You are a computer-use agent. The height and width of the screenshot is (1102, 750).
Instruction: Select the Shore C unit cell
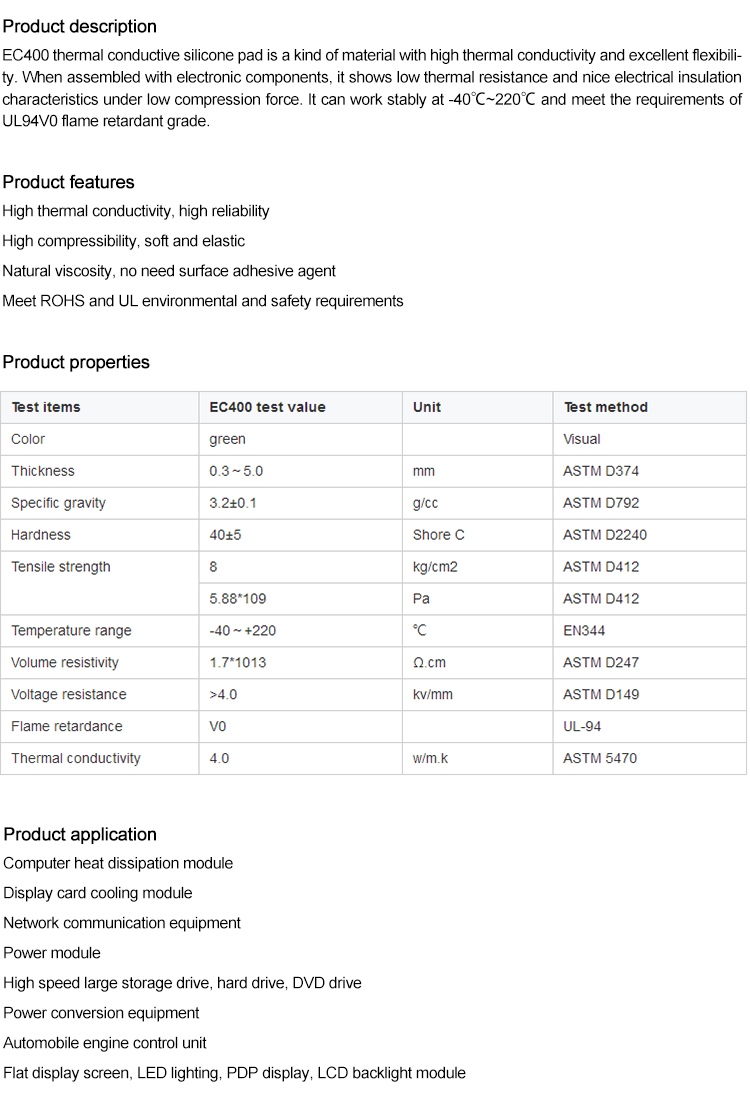coord(439,535)
